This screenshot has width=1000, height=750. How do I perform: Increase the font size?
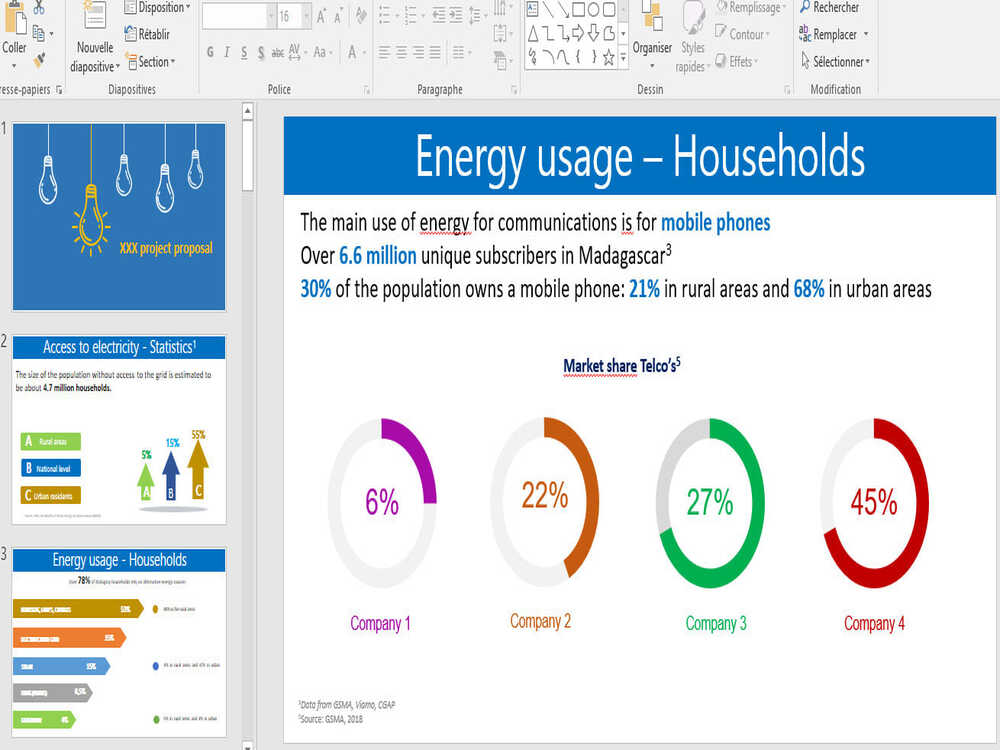322,16
